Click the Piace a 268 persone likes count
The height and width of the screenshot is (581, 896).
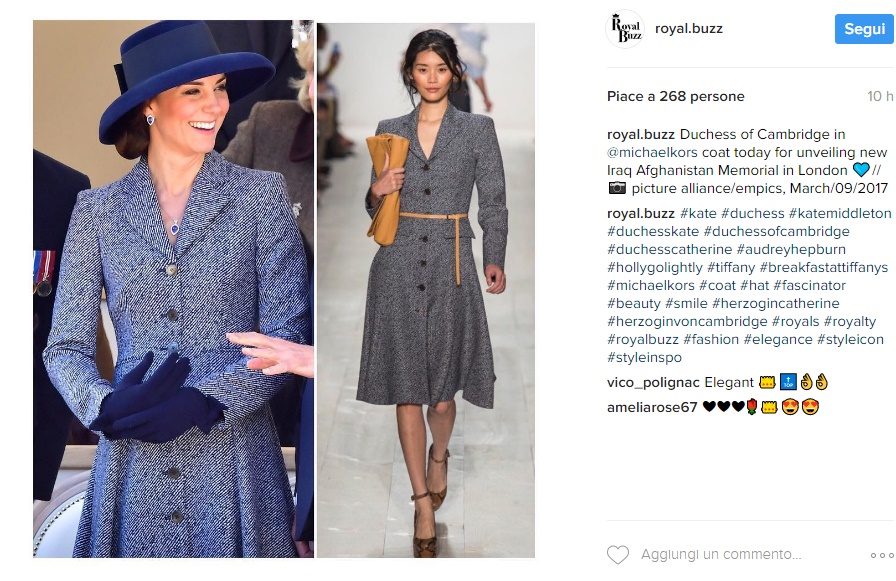(x=675, y=97)
